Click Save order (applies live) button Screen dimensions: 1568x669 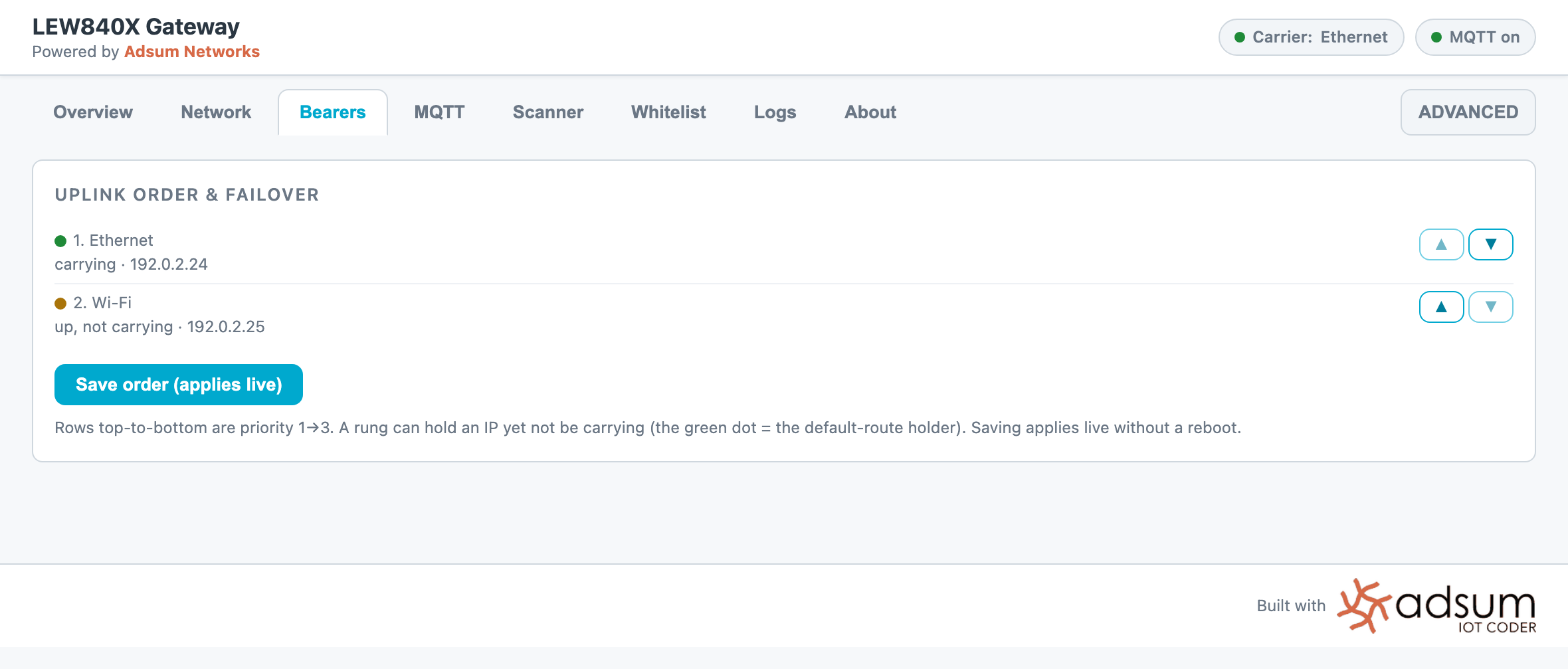pos(179,385)
